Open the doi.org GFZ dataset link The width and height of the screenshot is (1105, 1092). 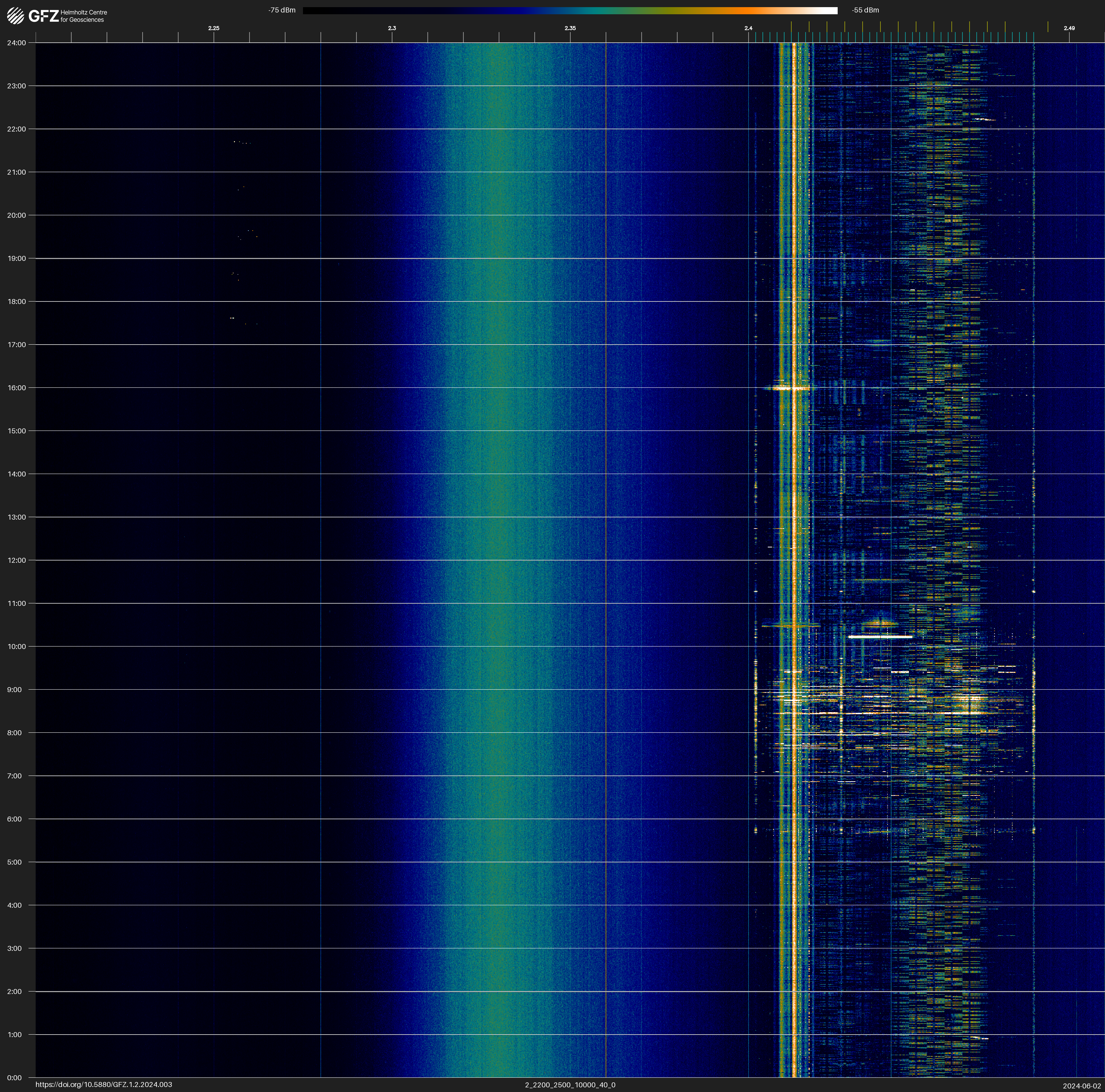pos(103,1085)
